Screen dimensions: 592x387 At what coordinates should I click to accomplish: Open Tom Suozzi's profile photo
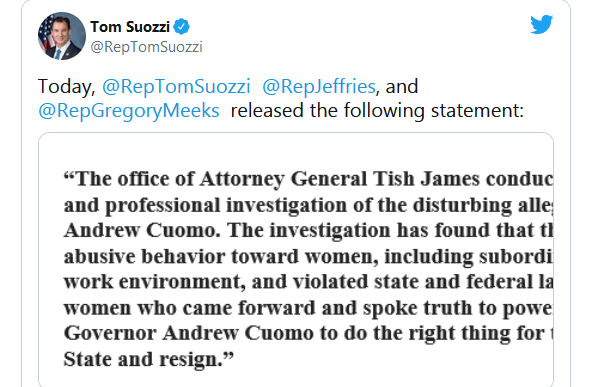click(x=62, y=36)
